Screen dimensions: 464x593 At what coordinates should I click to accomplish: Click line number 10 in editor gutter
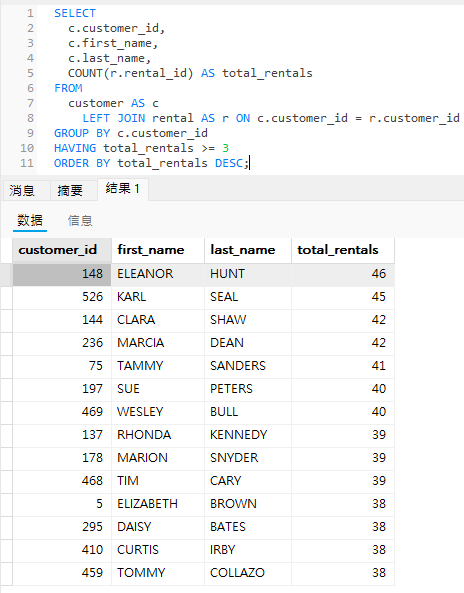(27, 148)
